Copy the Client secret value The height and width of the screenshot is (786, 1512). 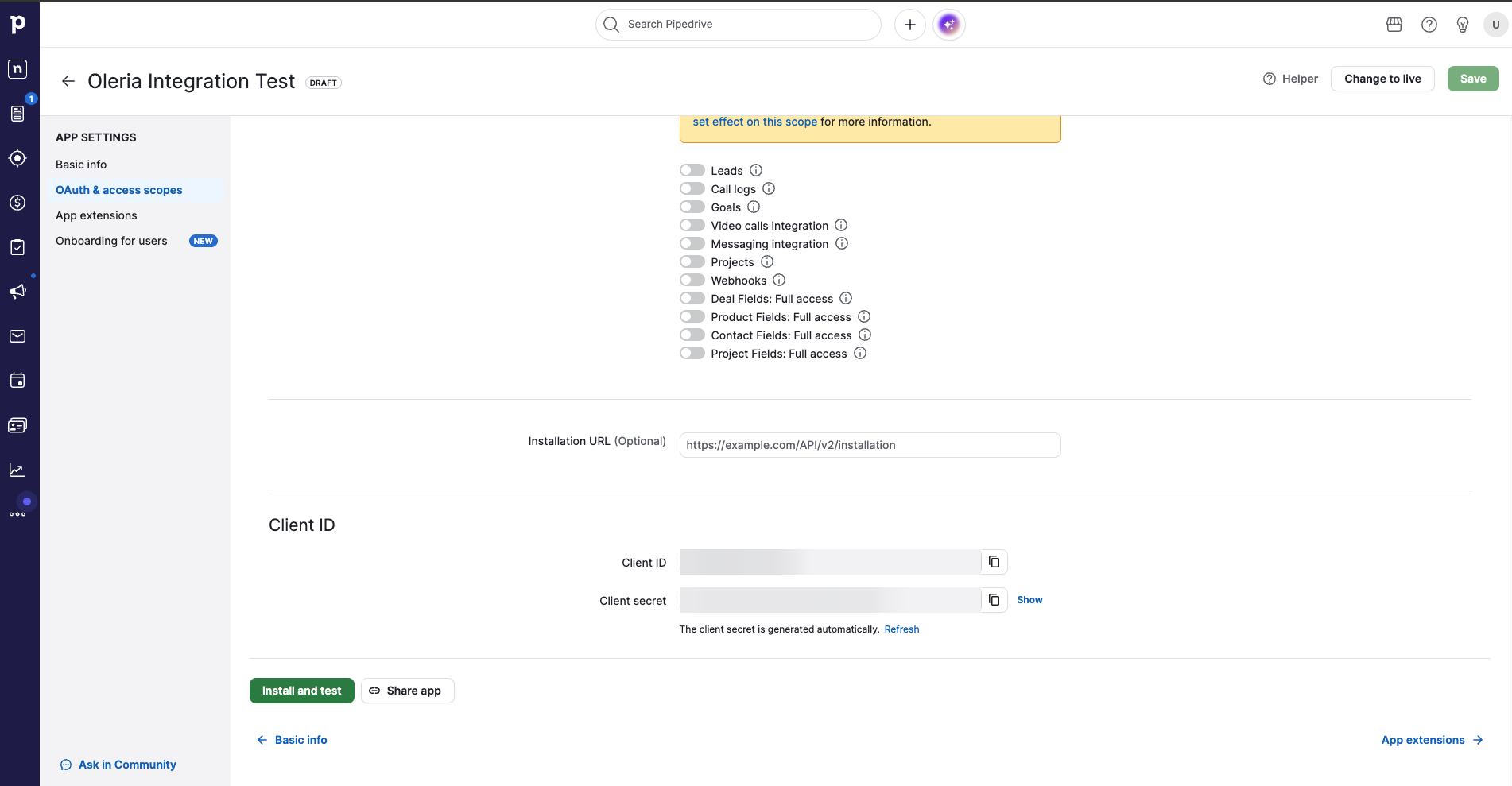(x=994, y=600)
